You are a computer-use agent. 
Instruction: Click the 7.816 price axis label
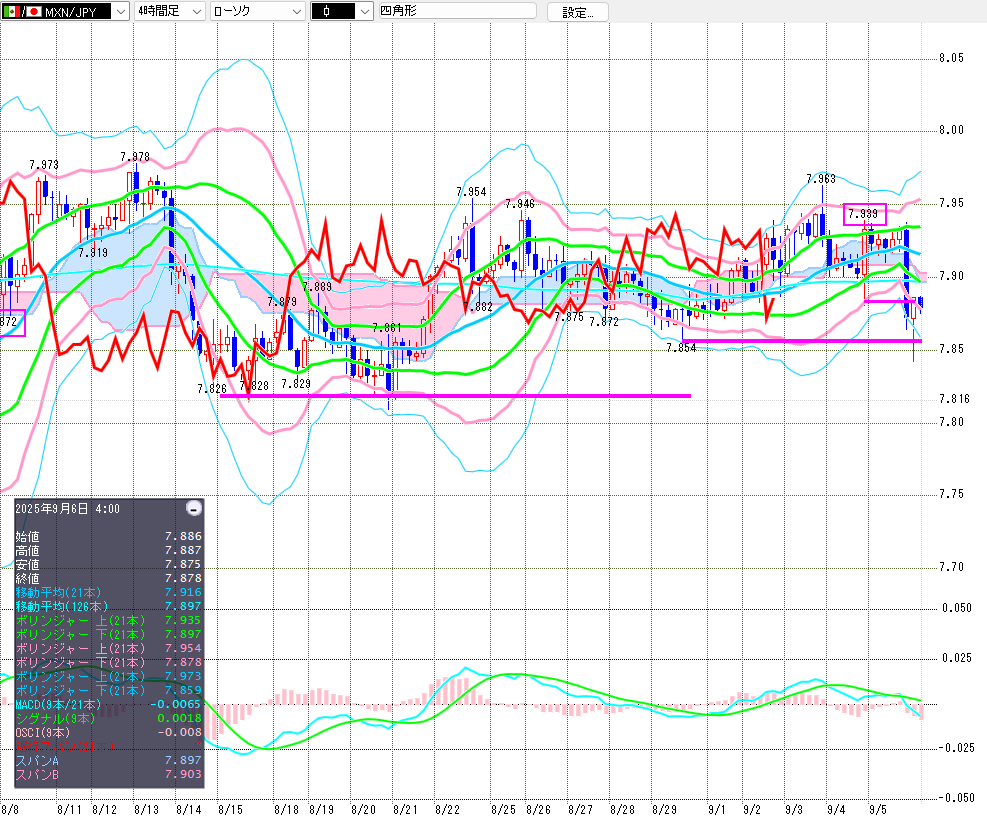click(x=954, y=399)
